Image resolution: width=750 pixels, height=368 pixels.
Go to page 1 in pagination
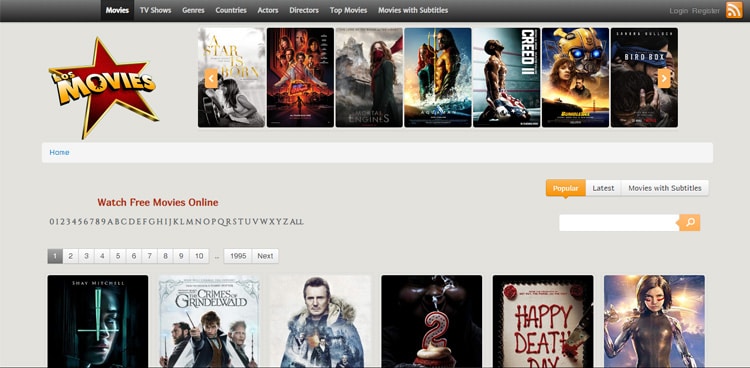[x=55, y=256]
